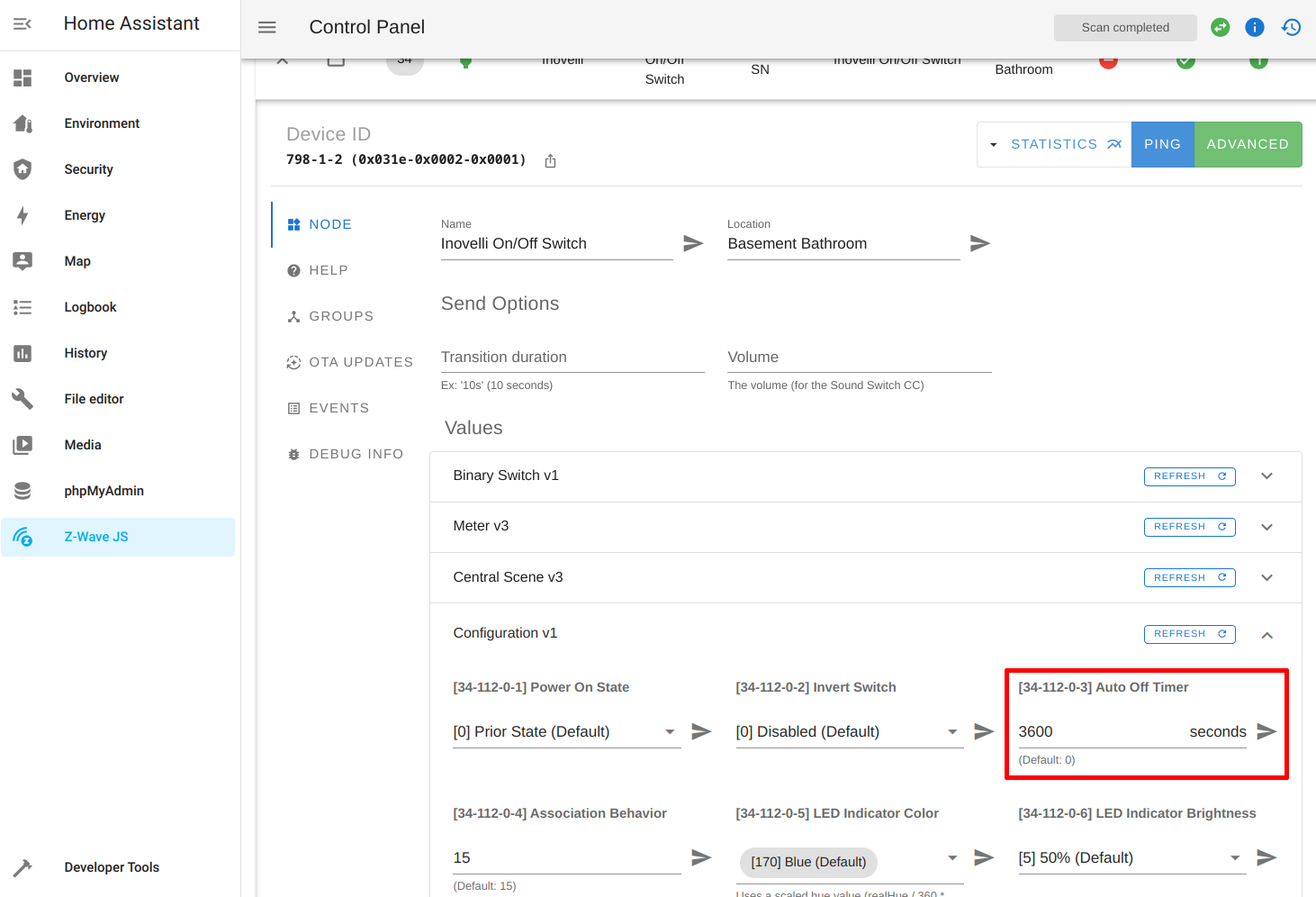Send the LED Indicator Brightness value
The width and height of the screenshot is (1316, 897).
1266,857
